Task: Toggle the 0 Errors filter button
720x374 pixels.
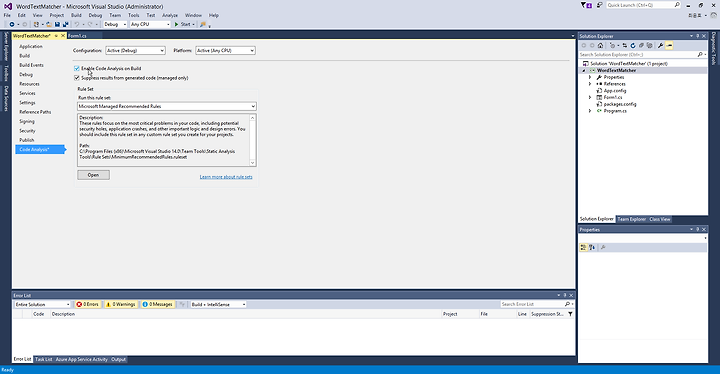Action: click(x=88, y=304)
